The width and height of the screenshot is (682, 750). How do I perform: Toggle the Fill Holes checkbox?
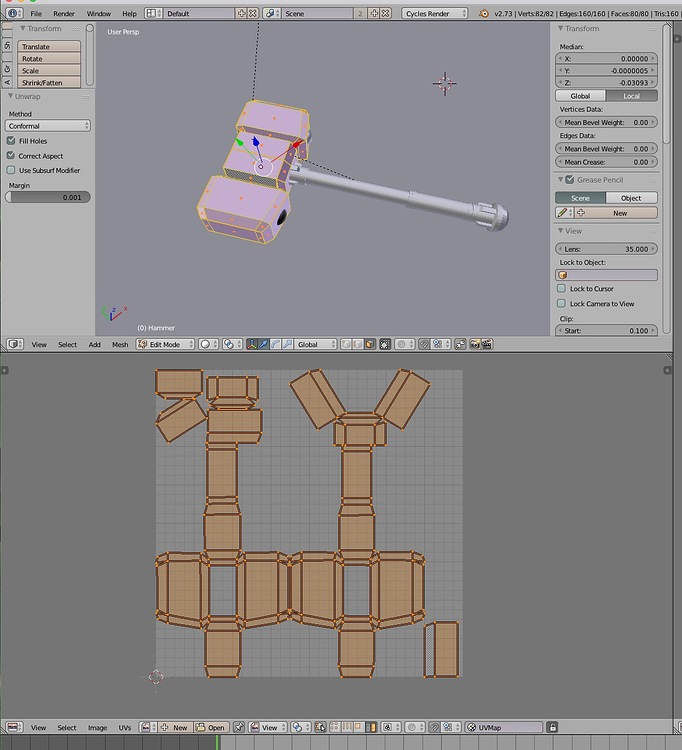[11, 141]
